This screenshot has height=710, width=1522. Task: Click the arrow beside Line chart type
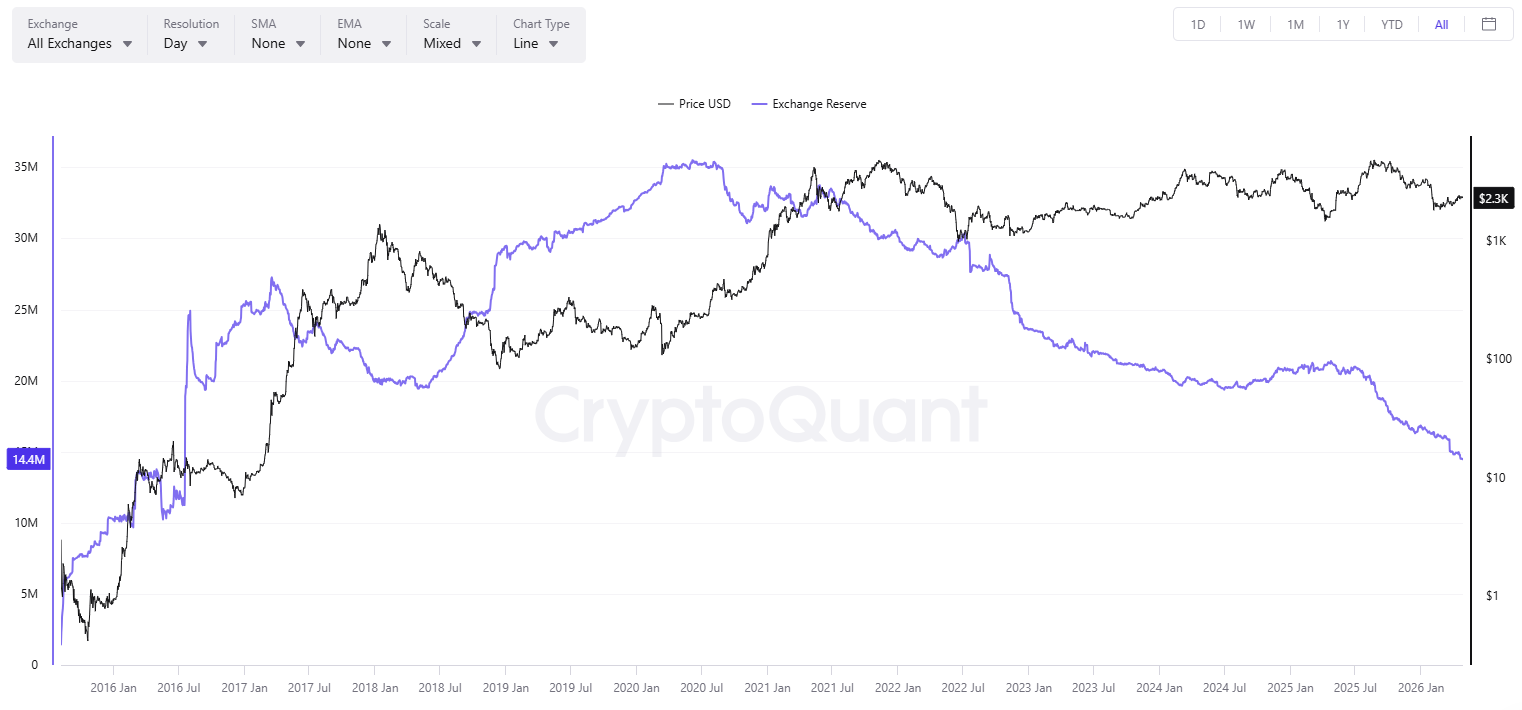553,44
